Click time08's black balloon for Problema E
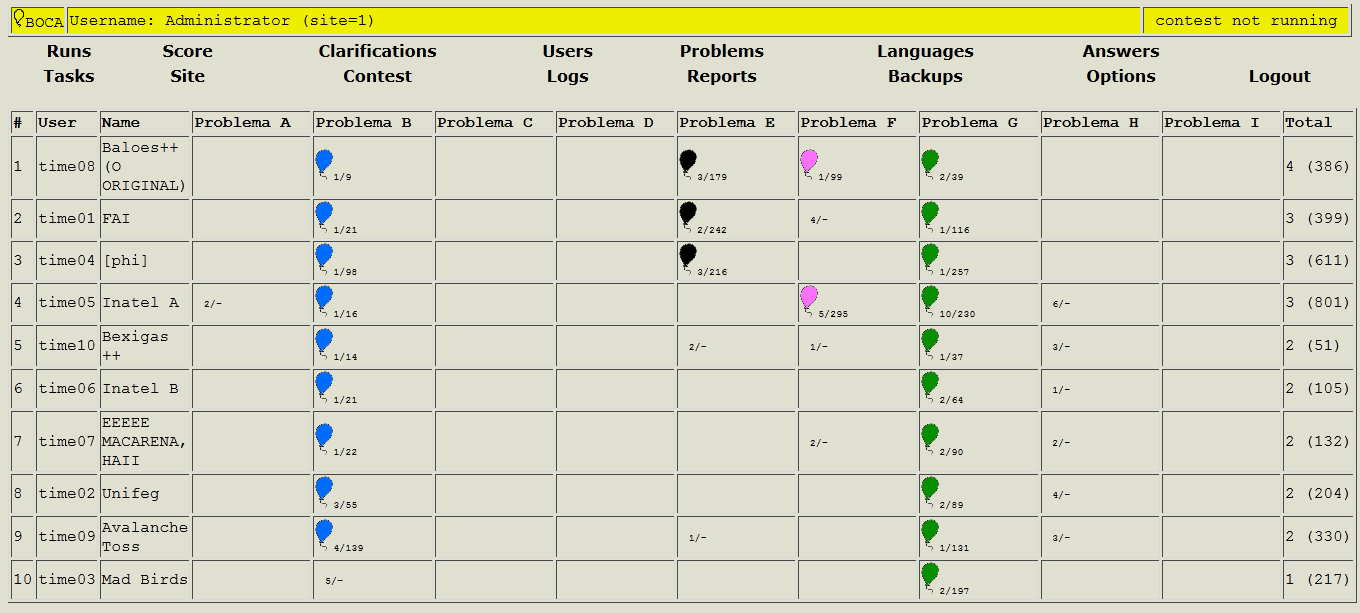1360x613 pixels. click(688, 162)
